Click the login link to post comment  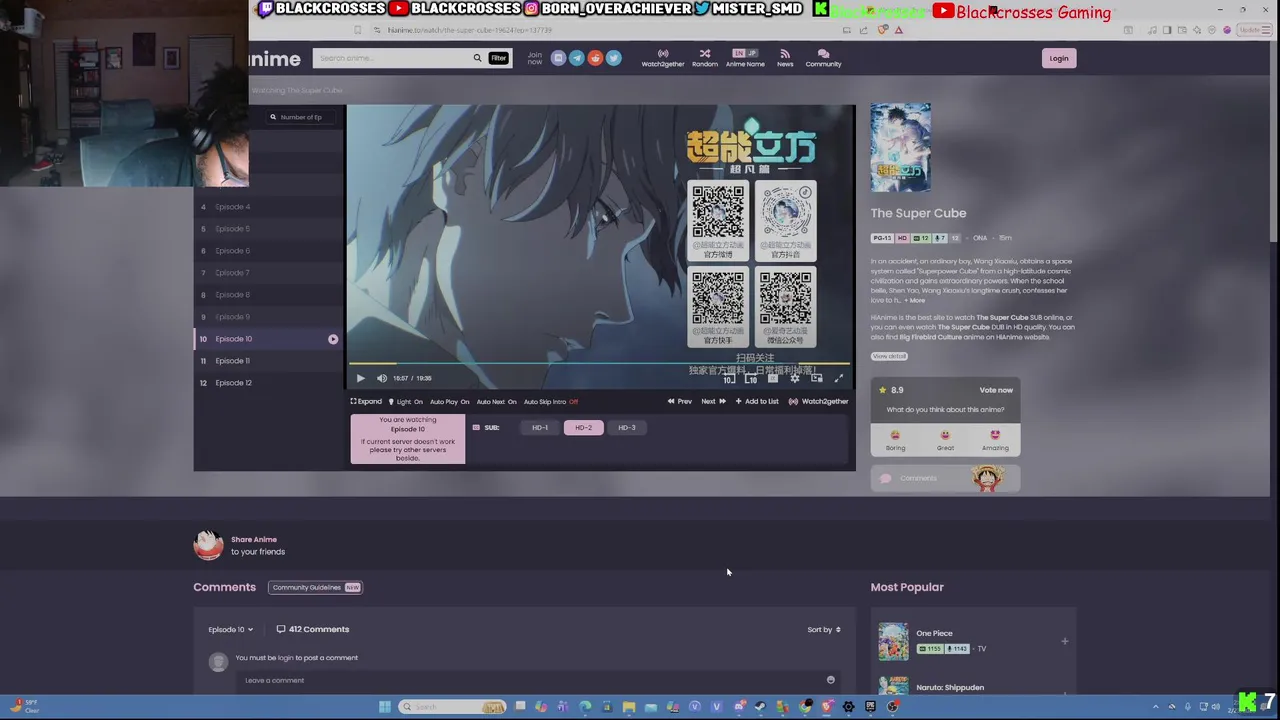(x=286, y=658)
